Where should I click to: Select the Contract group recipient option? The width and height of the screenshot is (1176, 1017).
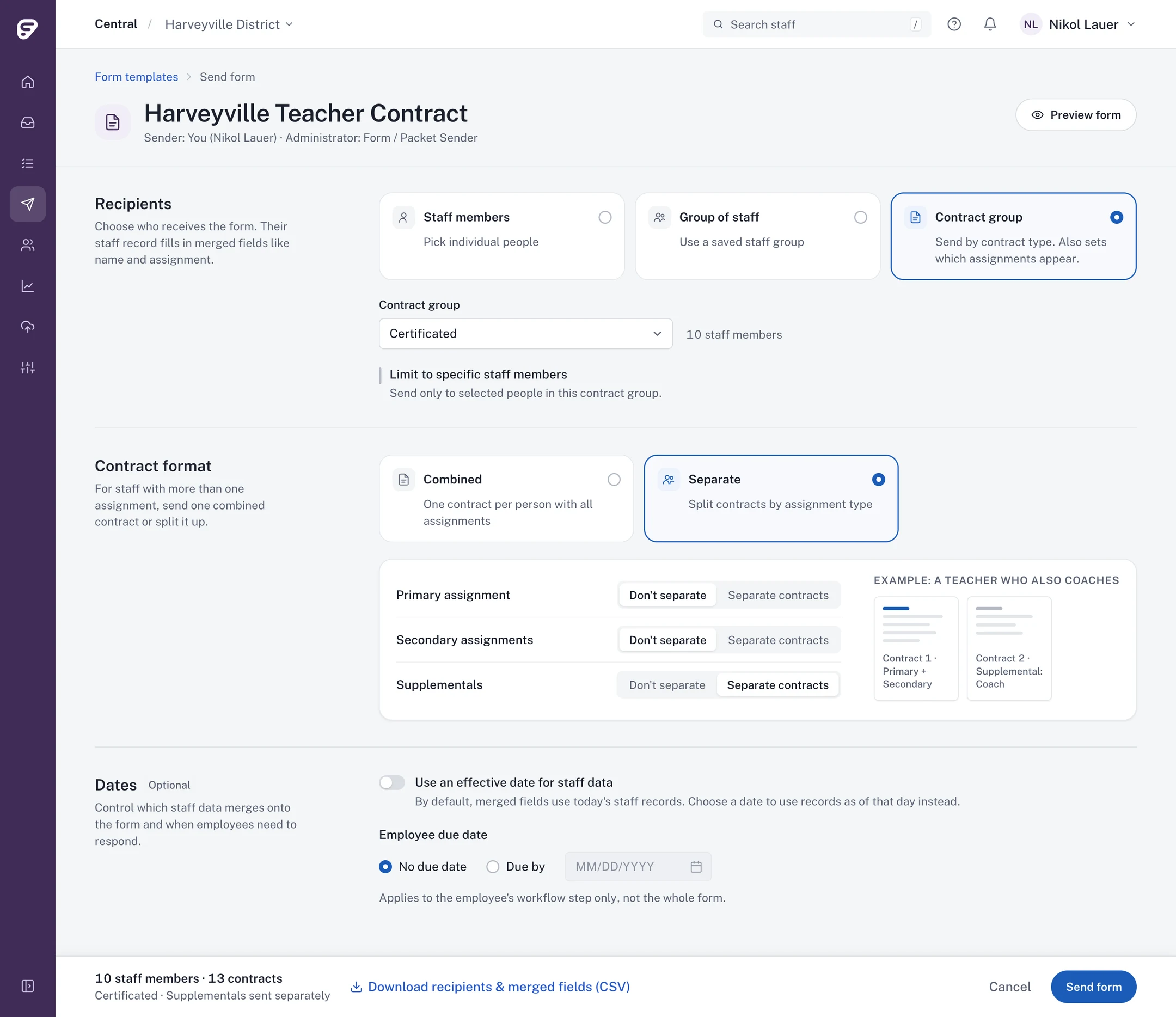coord(1013,236)
